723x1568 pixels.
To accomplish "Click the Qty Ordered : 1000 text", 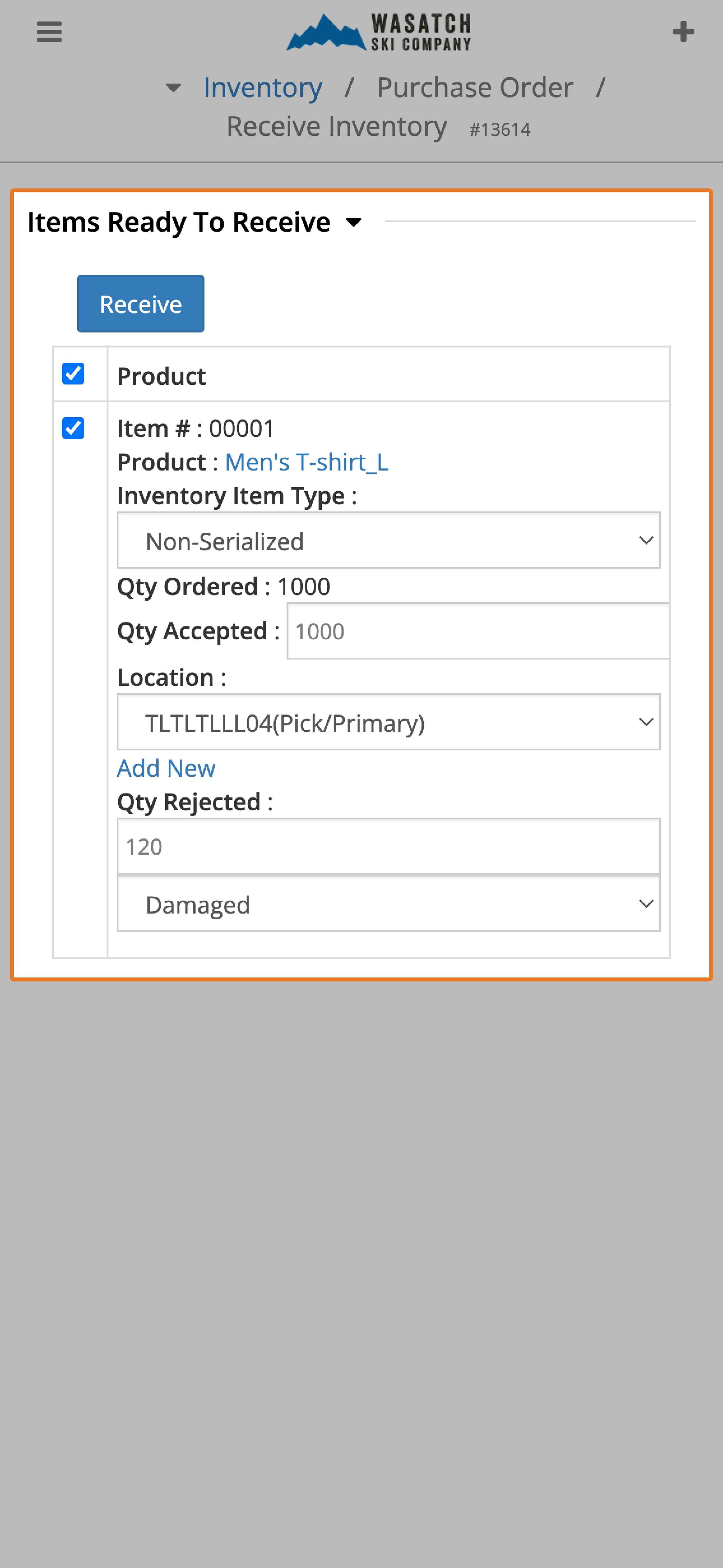I will click(x=223, y=587).
